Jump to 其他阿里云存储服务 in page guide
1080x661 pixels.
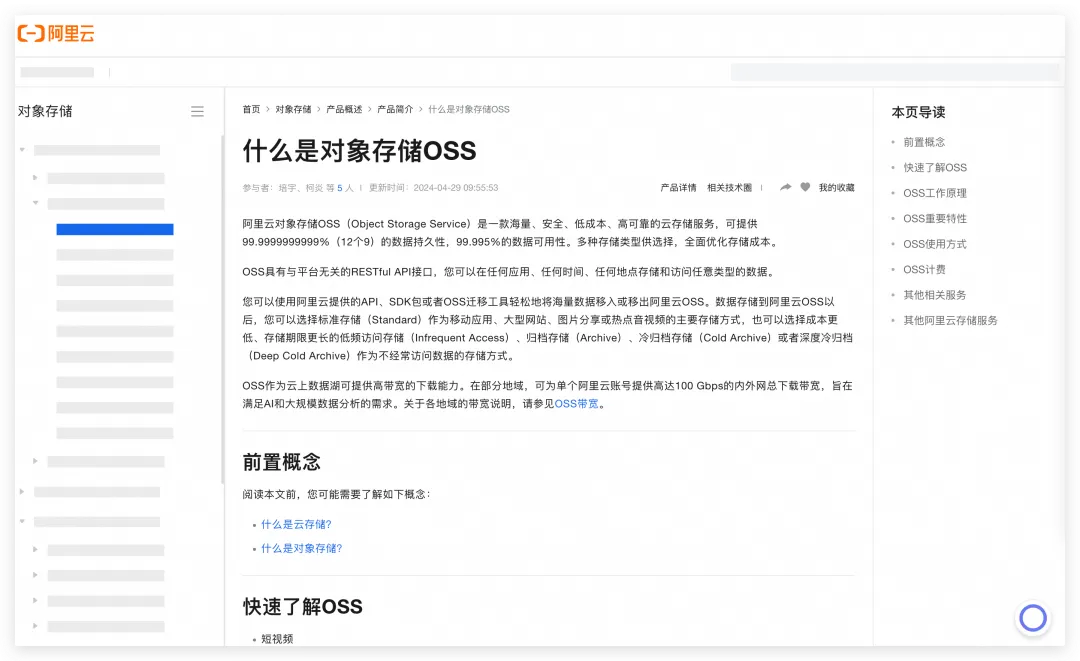click(x=951, y=320)
